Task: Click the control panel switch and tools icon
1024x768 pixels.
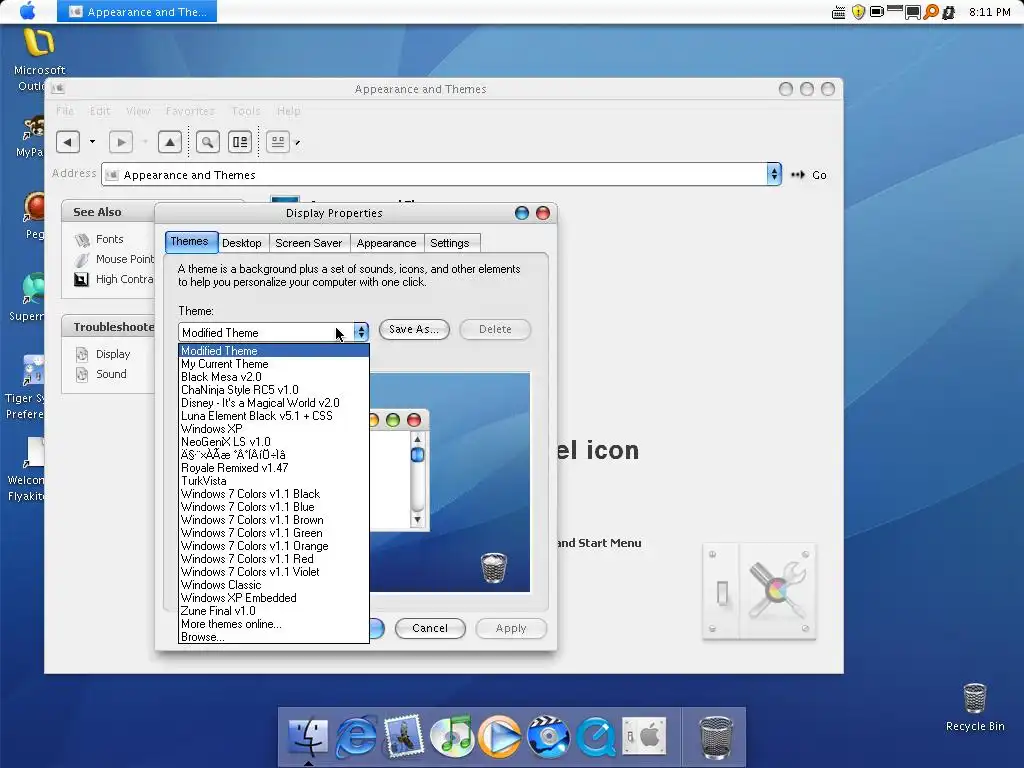Action: coord(759,591)
